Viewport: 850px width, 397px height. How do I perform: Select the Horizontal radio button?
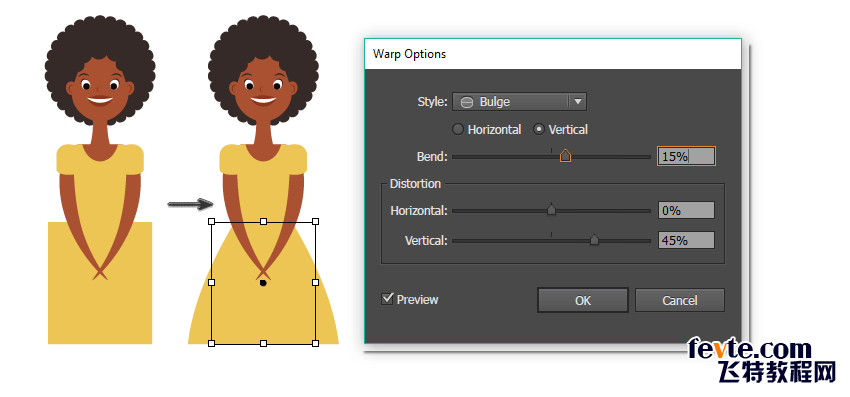[458, 130]
